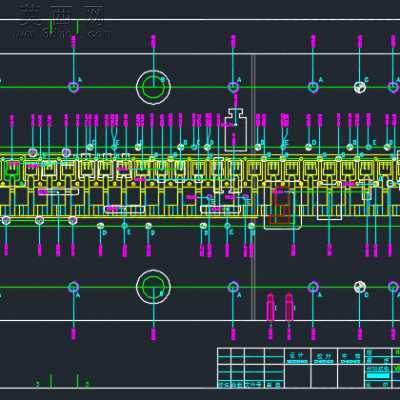Select the solid cyan bar in the title block
Image resolution: width=400 pixels, height=400 pixels.
[378, 376]
